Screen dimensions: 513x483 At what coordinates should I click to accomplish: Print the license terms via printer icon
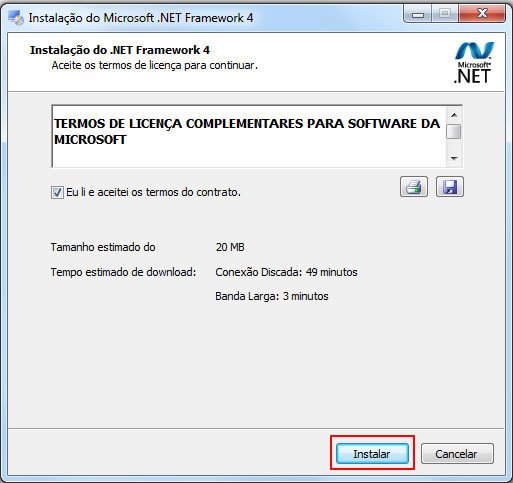pos(414,187)
